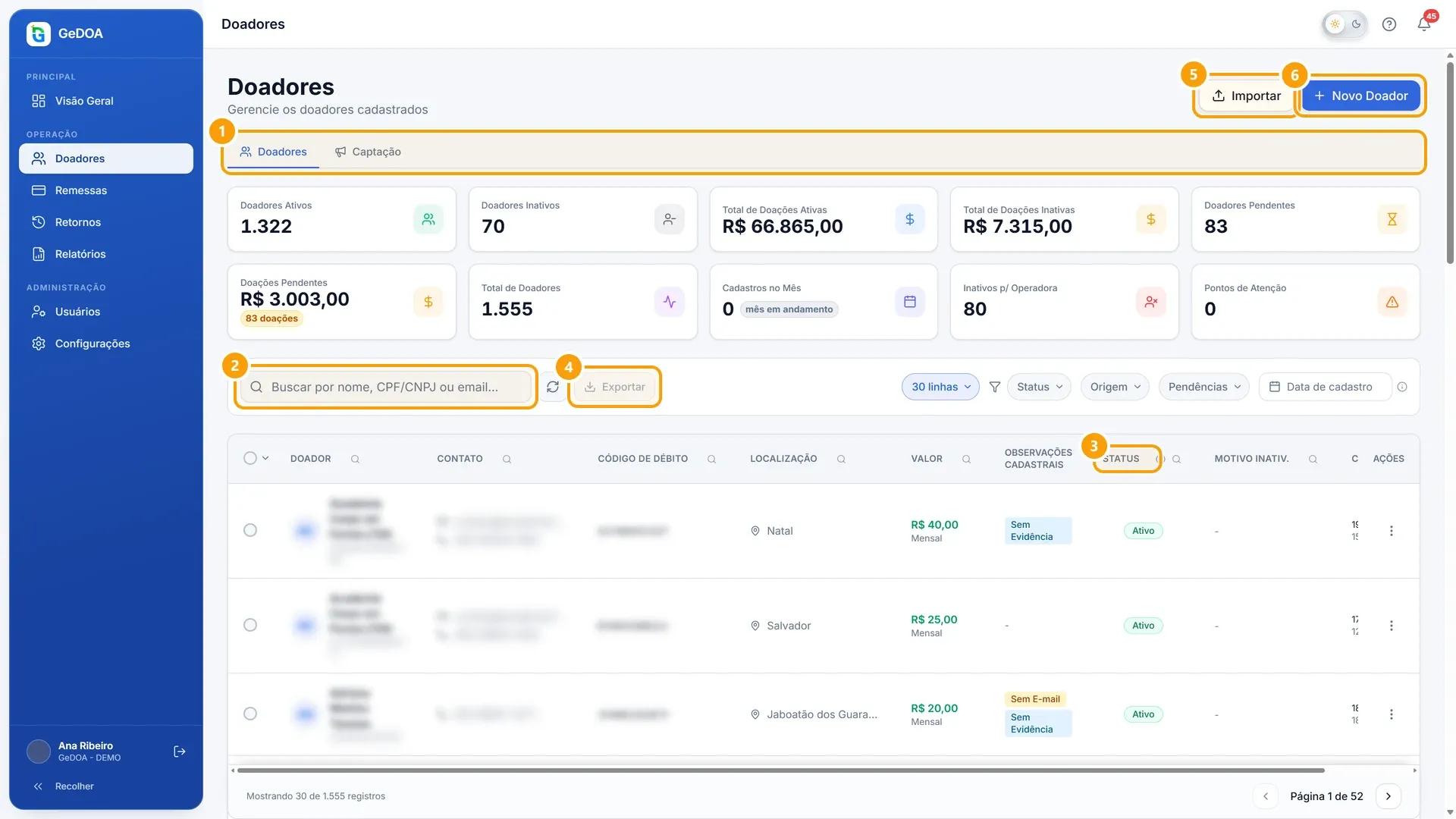Open the Pendências filter dropdown
The width and height of the screenshot is (1456, 819).
[1204, 387]
